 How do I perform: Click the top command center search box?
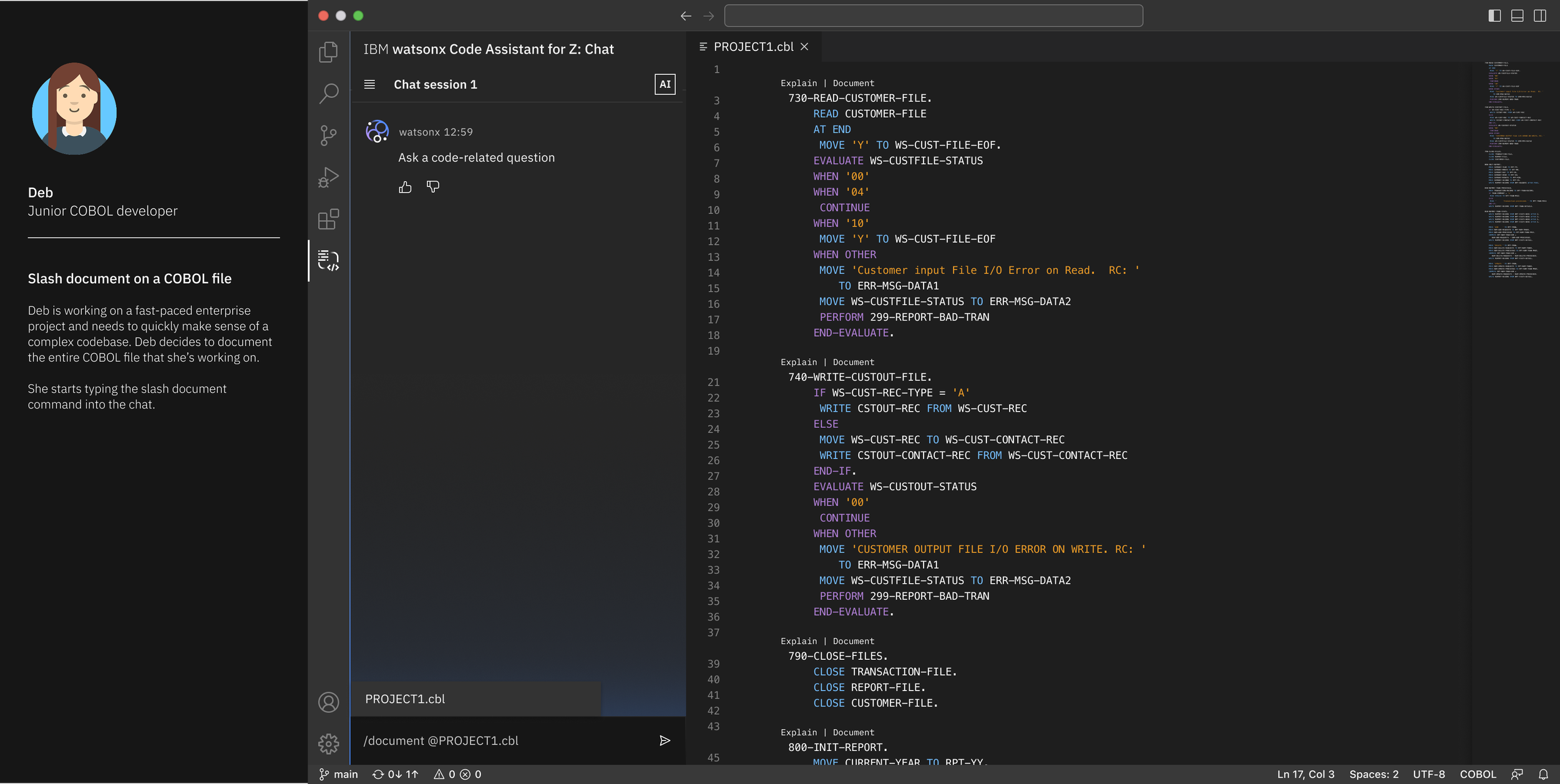pyautogui.click(x=933, y=16)
